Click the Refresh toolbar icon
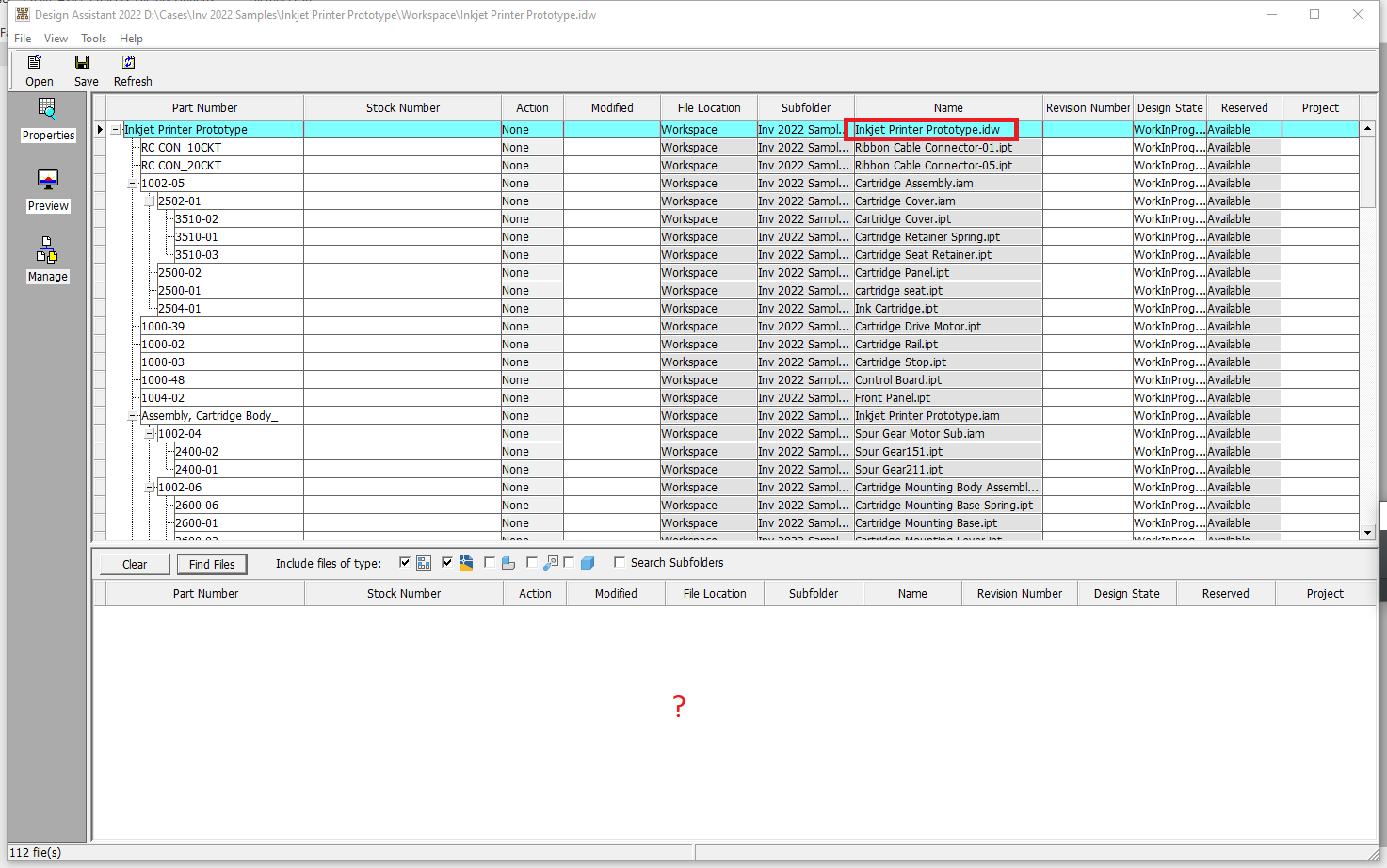1387x868 pixels. tap(132, 66)
